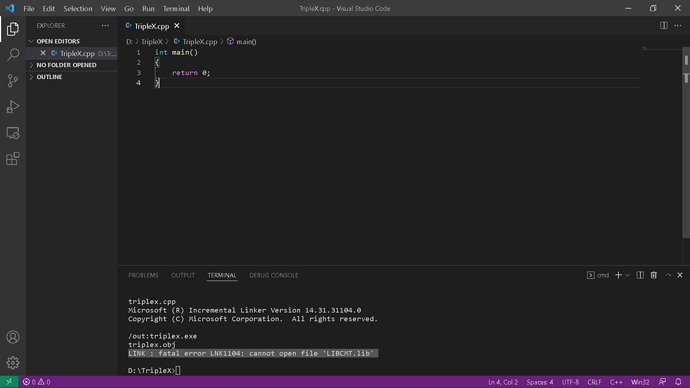This screenshot has width=690, height=388.
Task: Select Win32 configuration in status bar
Action: [640, 382]
